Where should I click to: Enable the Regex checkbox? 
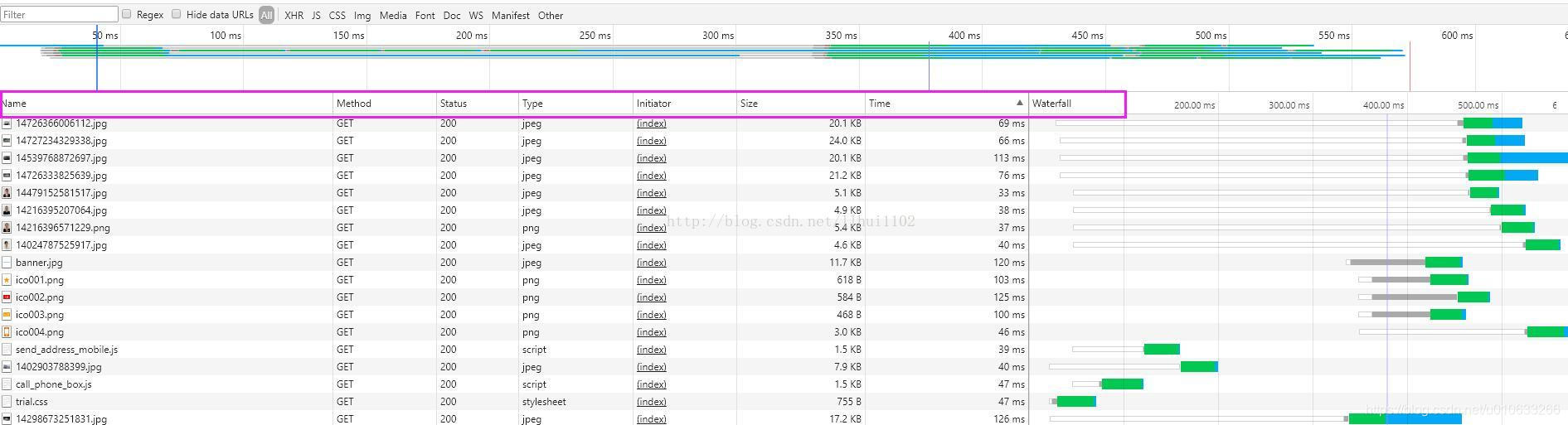pyautogui.click(x=127, y=14)
